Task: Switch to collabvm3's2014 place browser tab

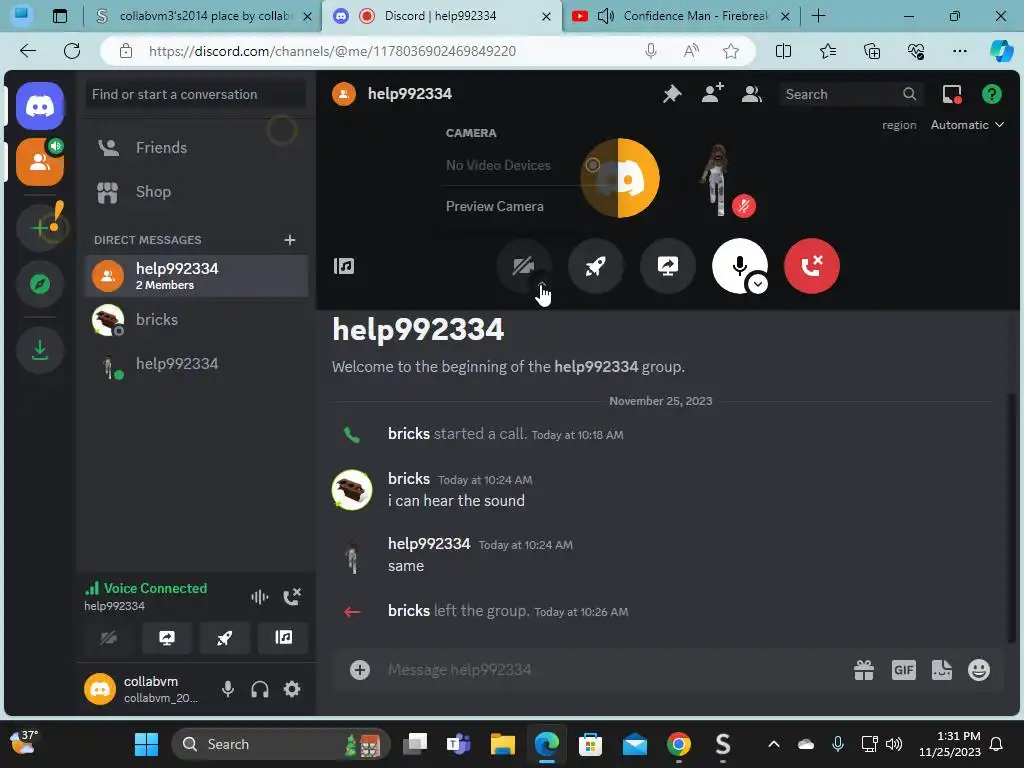Action: coord(203,16)
